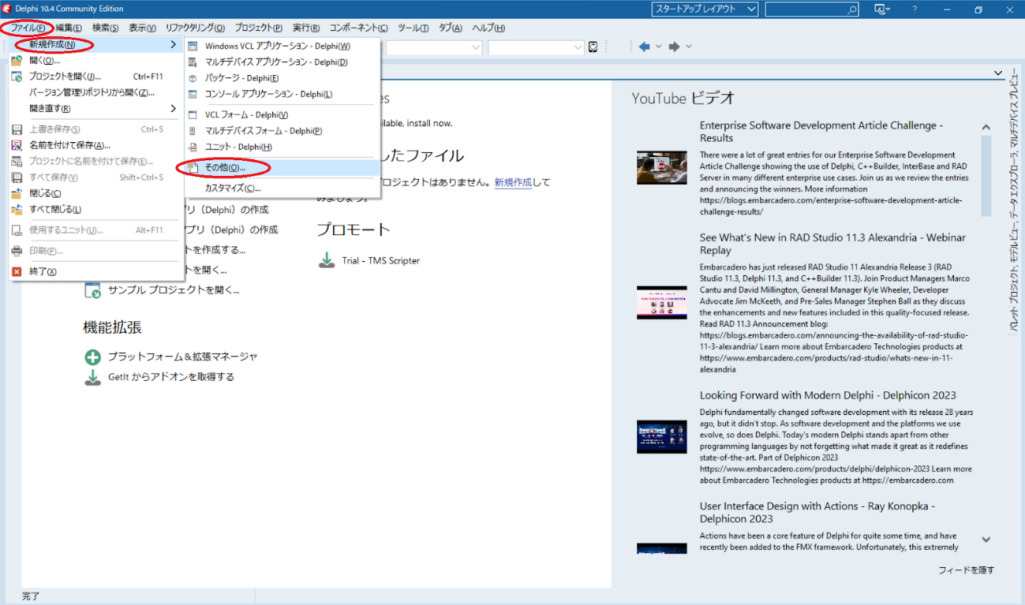Open the 実行(R) menu
This screenshot has width=1025, height=605.
point(306,28)
